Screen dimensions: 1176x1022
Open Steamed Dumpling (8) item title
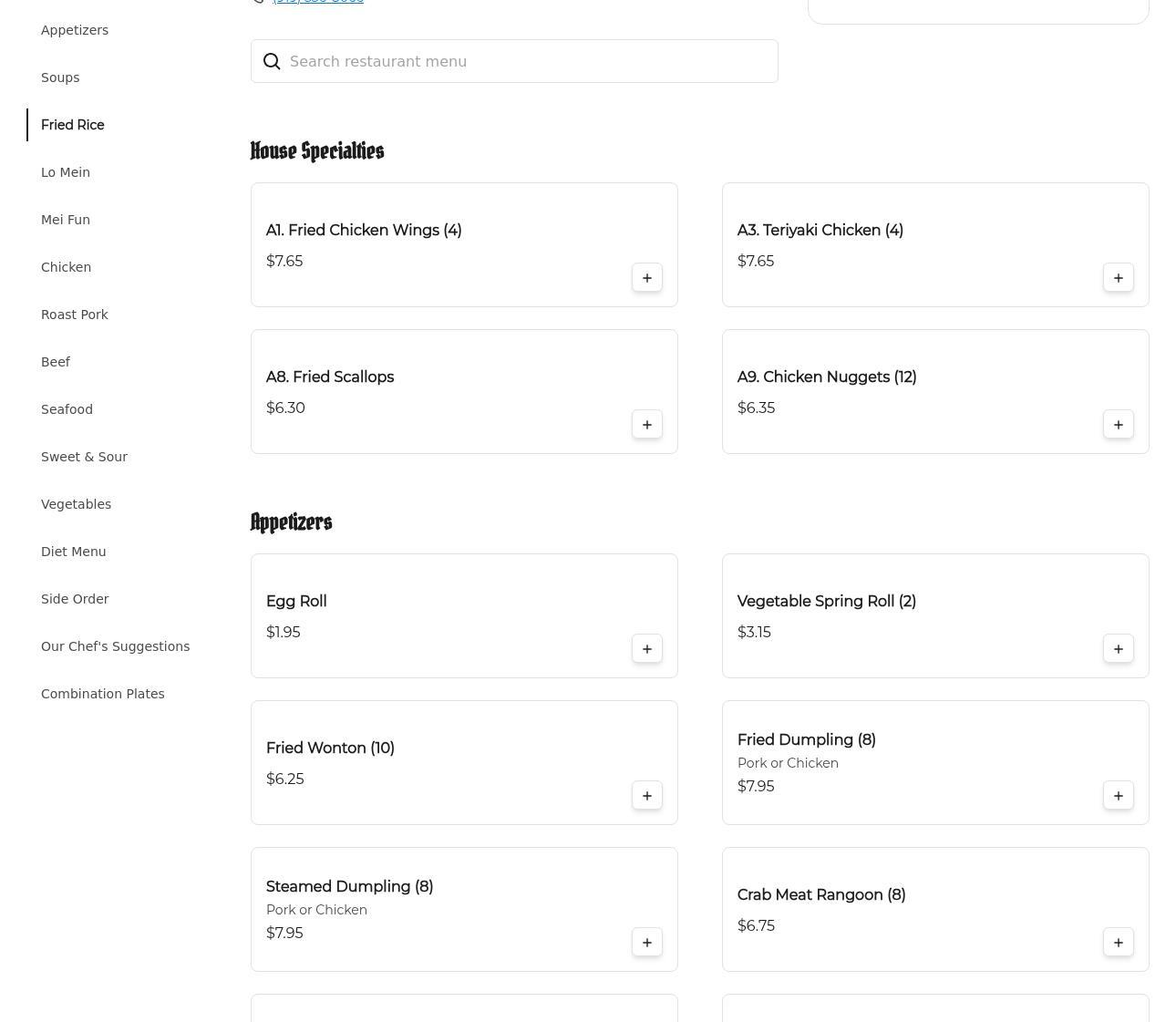[x=350, y=887]
